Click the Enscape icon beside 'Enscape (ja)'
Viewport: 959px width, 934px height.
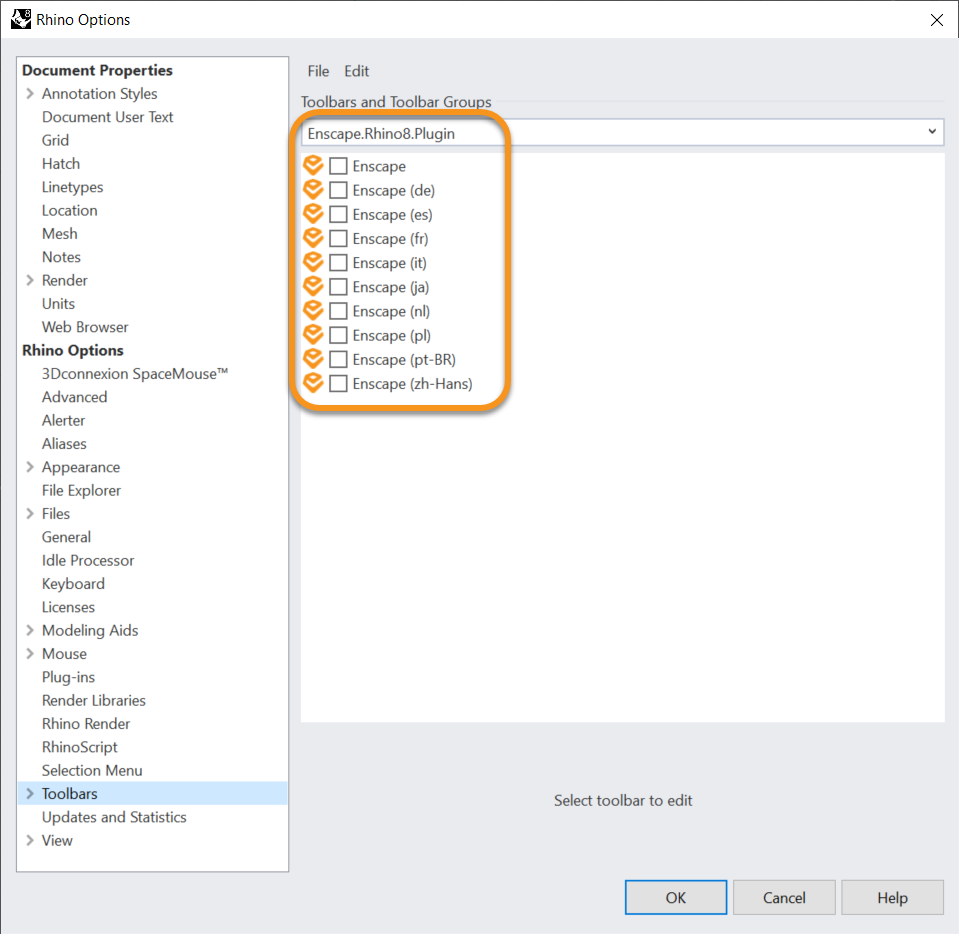point(313,286)
